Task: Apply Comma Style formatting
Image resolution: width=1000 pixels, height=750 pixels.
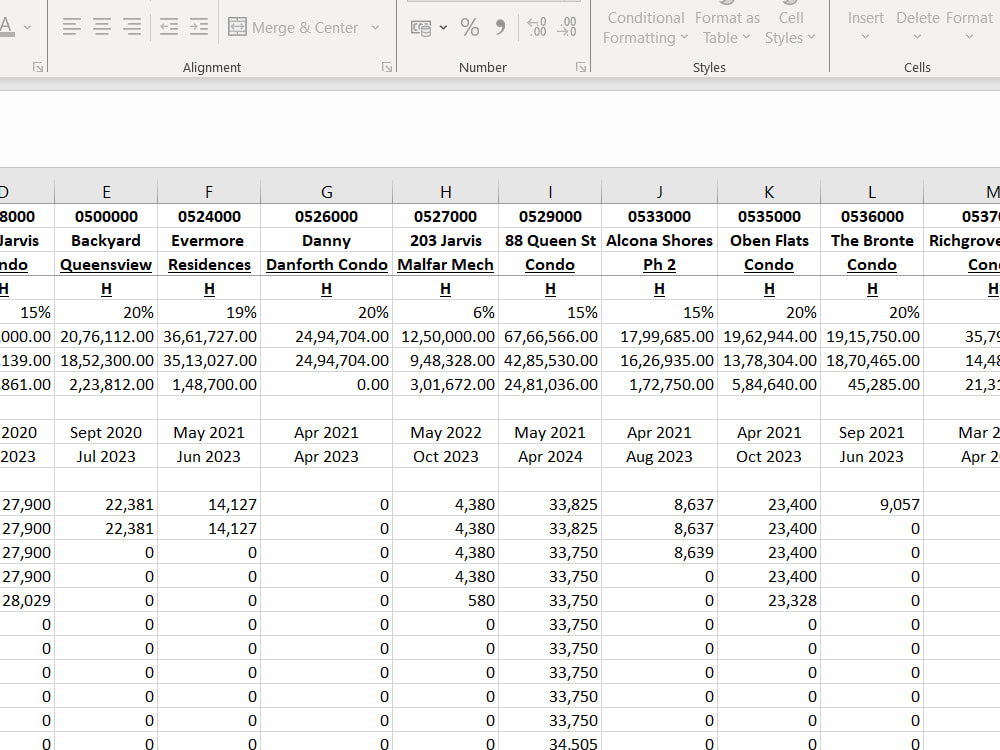Action: pos(499,27)
